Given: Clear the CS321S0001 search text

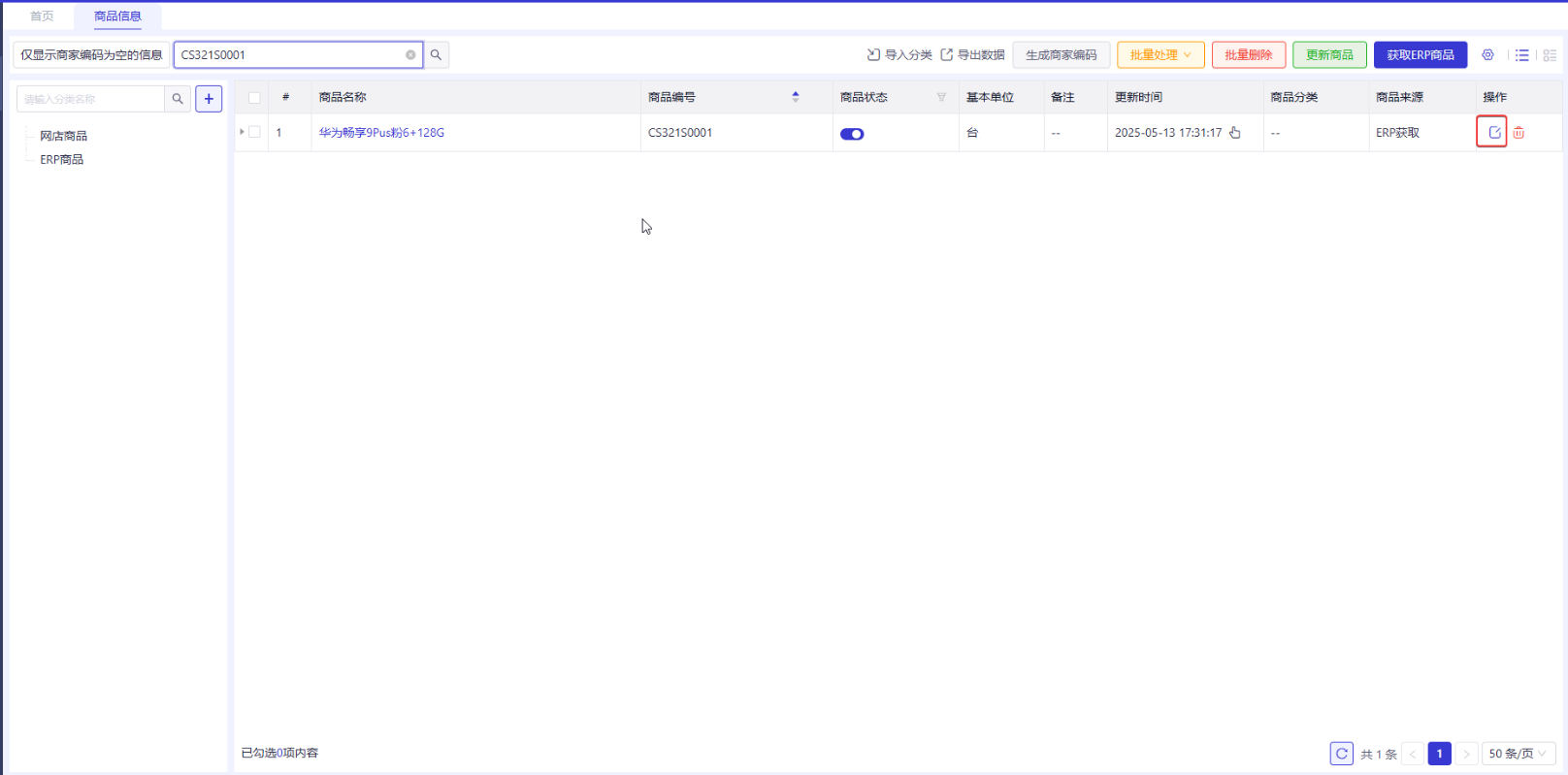Looking at the screenshot, I should 410,55.
